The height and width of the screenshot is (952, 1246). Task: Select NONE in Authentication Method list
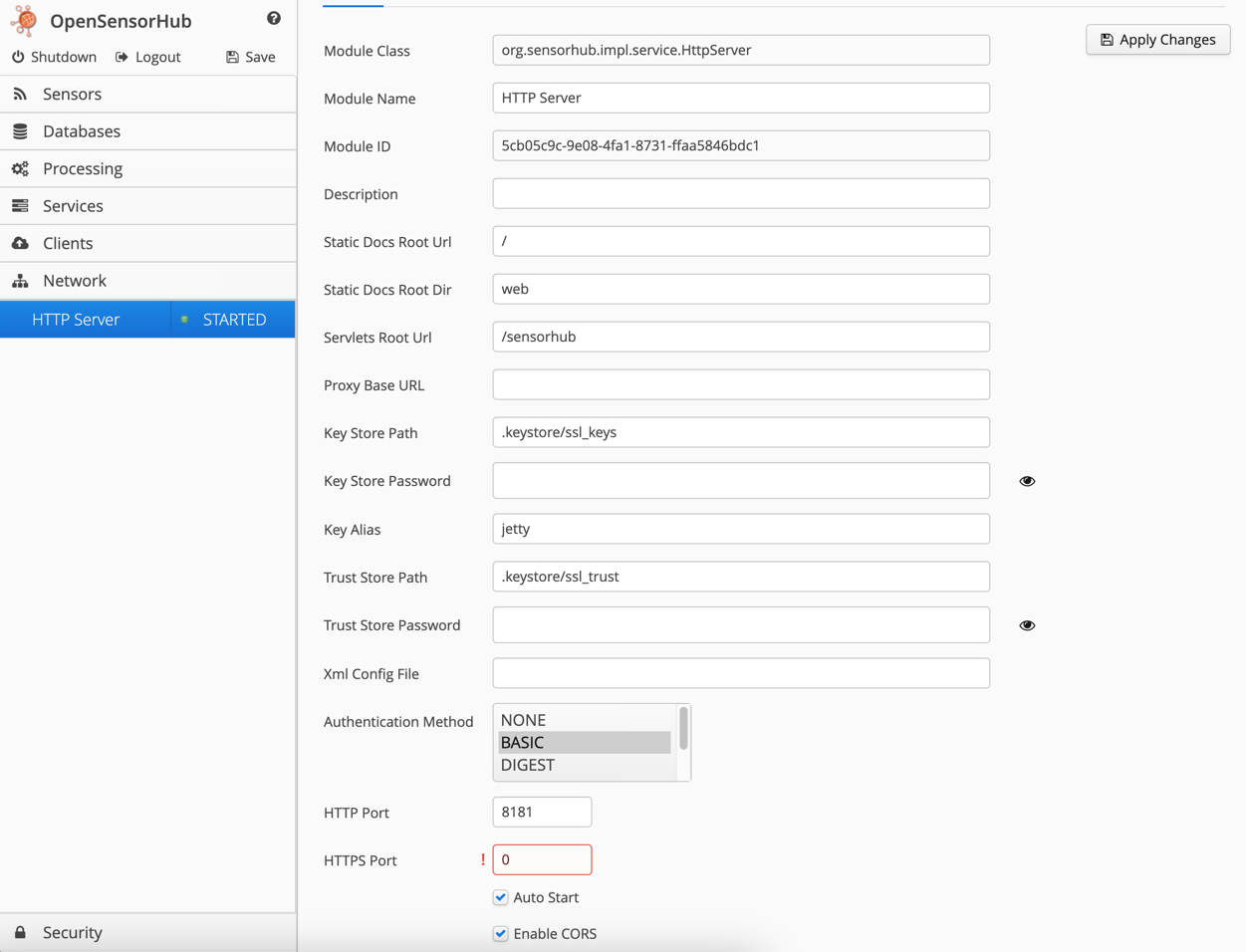pyautogui.click(x=523, y=719)
